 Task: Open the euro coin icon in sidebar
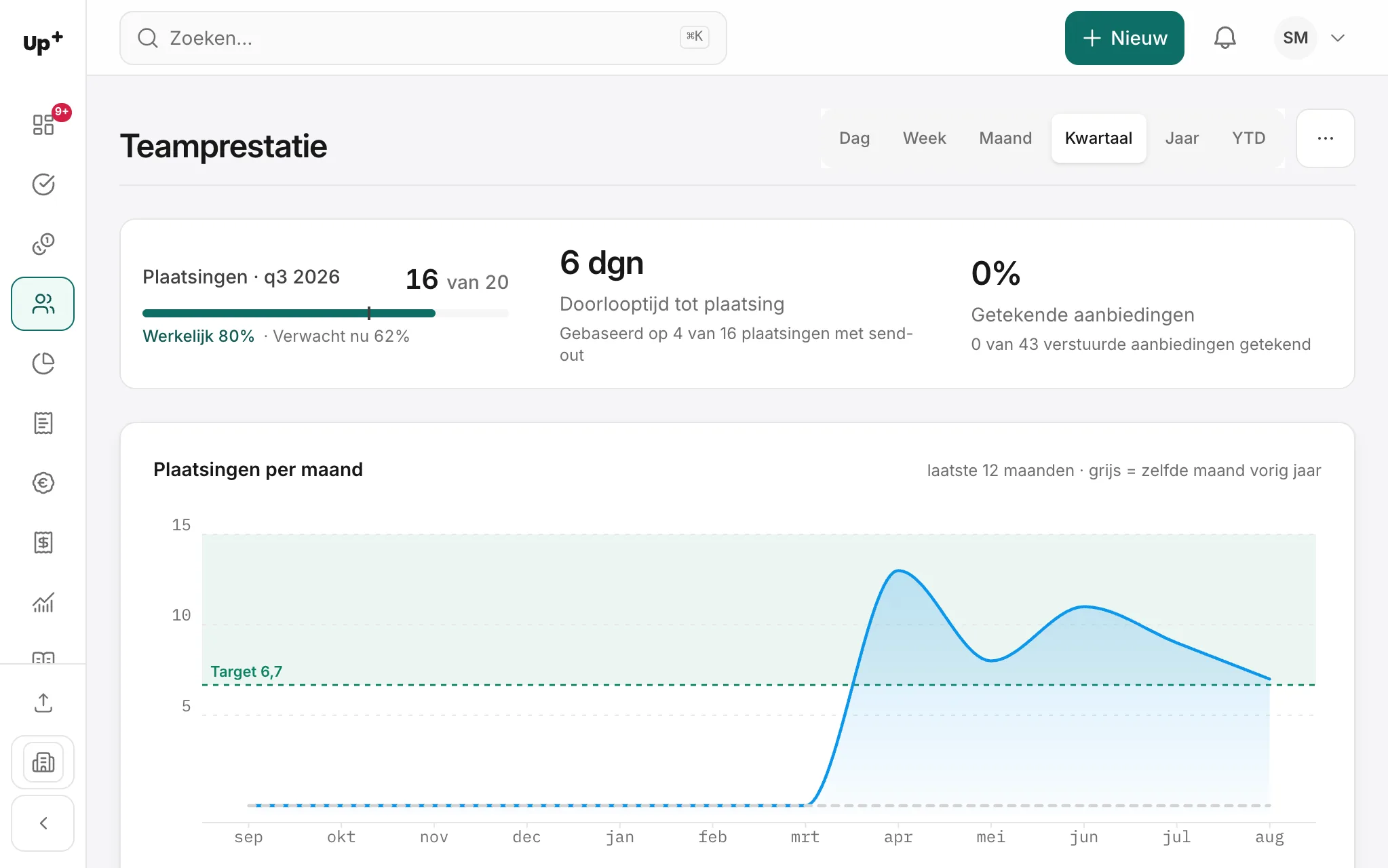43,483
